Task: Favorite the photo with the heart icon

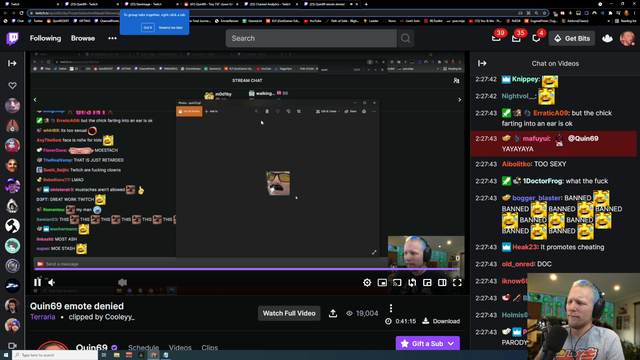Action: [278, 111]
